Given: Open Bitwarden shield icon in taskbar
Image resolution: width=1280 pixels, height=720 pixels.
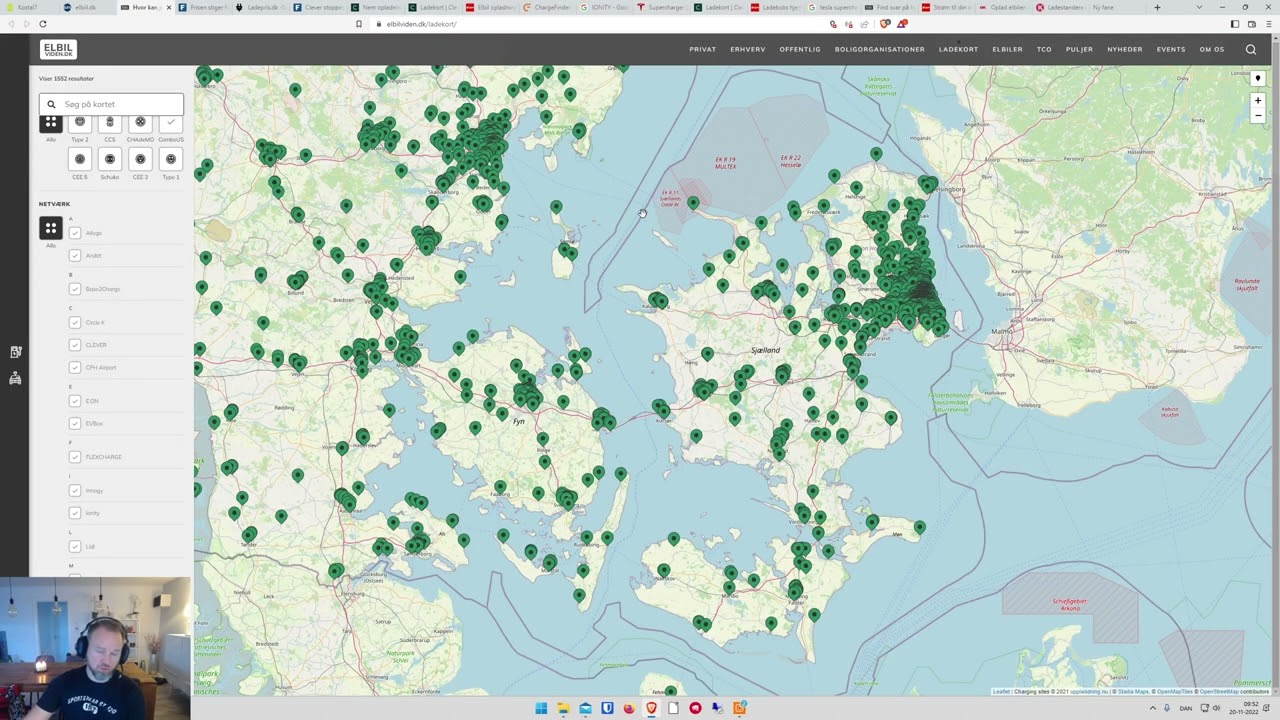Looking at the screenshot, I should (607, 708).
